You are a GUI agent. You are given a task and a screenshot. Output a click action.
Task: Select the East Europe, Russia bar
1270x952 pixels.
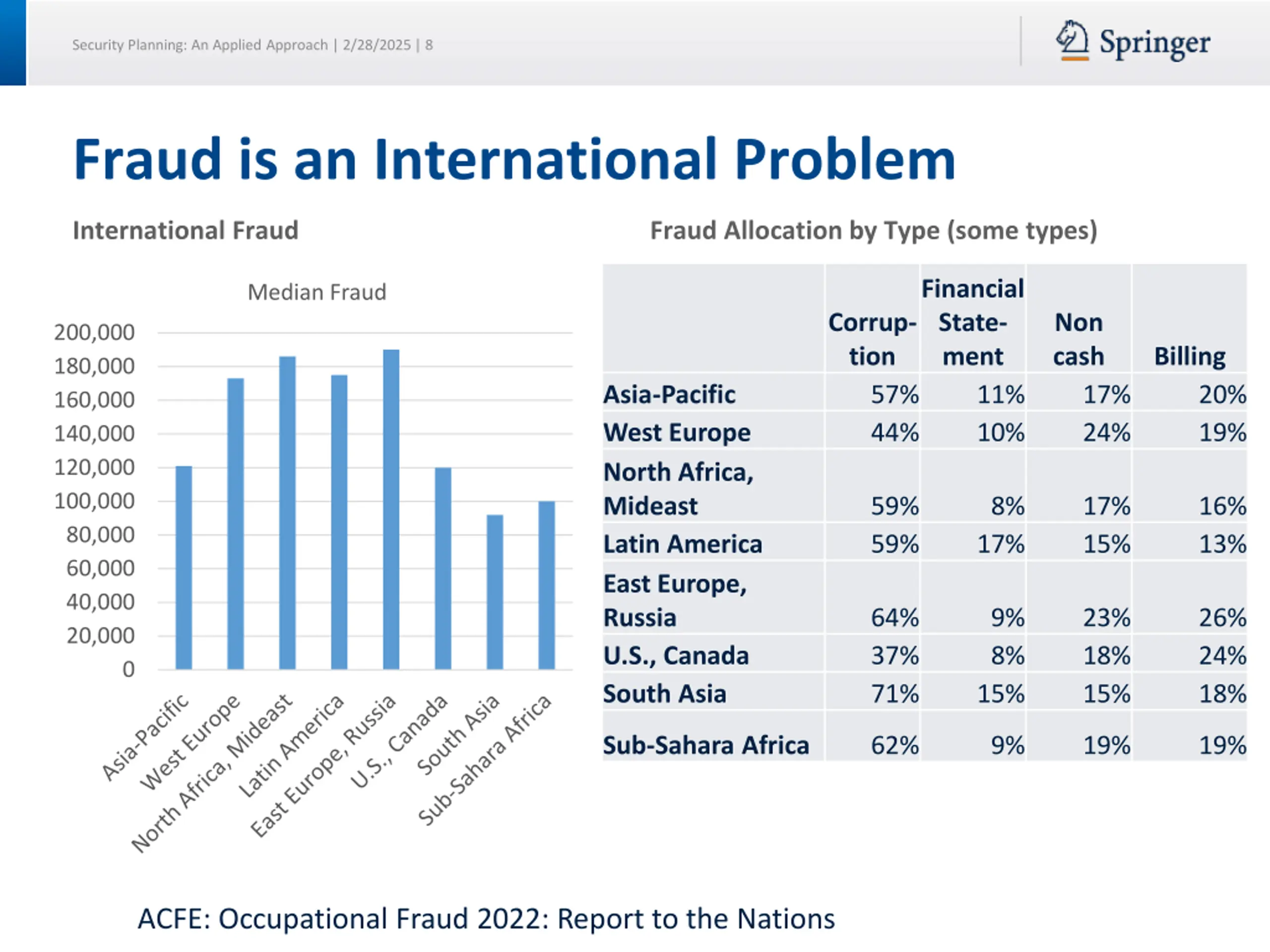pos(391,509)
